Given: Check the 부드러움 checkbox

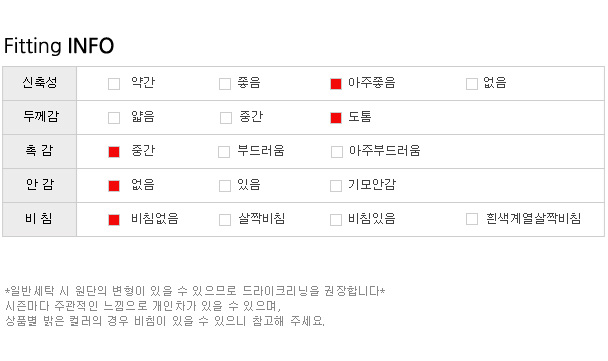Looking at the screenshot, I should click(224, 152).
